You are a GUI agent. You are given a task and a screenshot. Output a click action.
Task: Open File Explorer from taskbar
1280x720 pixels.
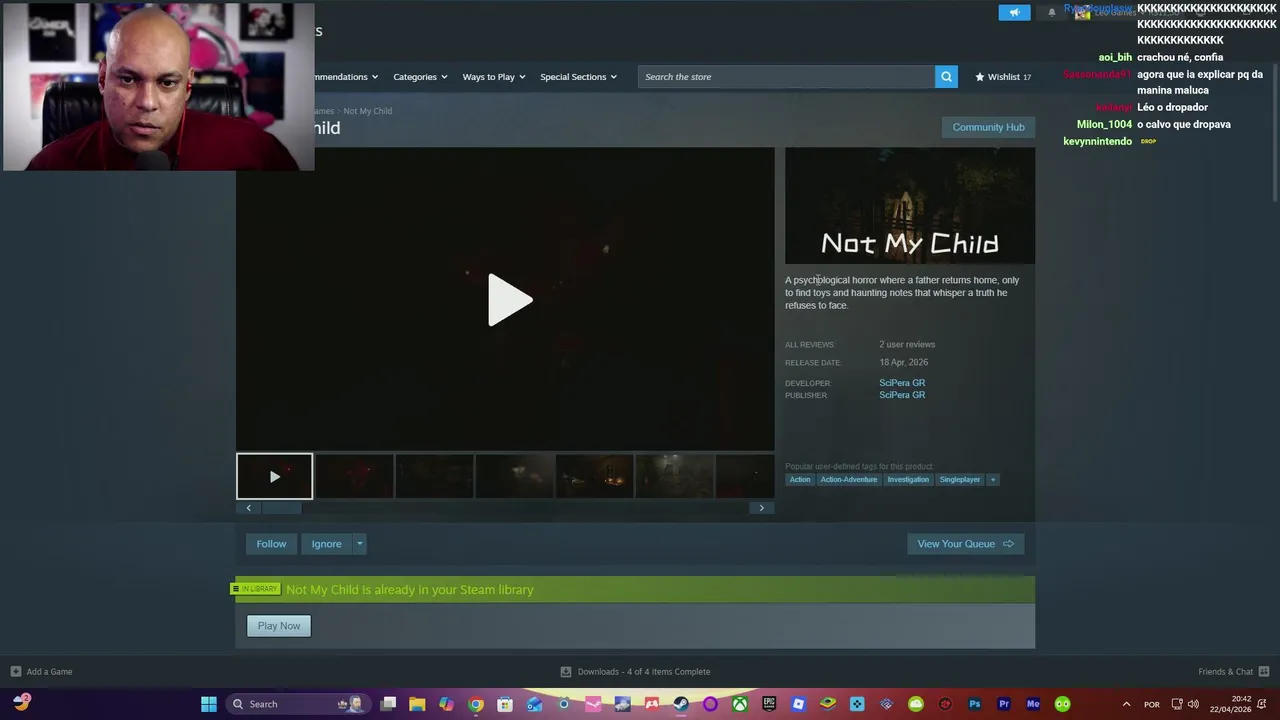pos(417,704)
